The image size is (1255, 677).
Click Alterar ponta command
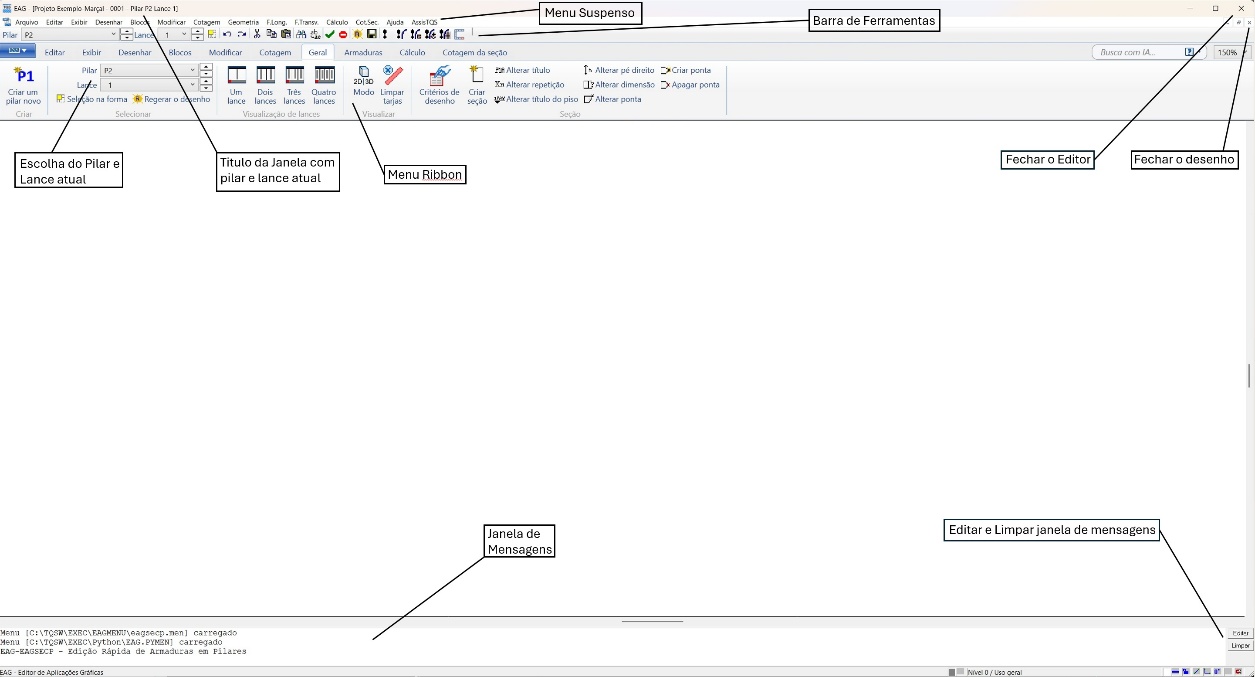pyautogui.click(x=612, y=99)
